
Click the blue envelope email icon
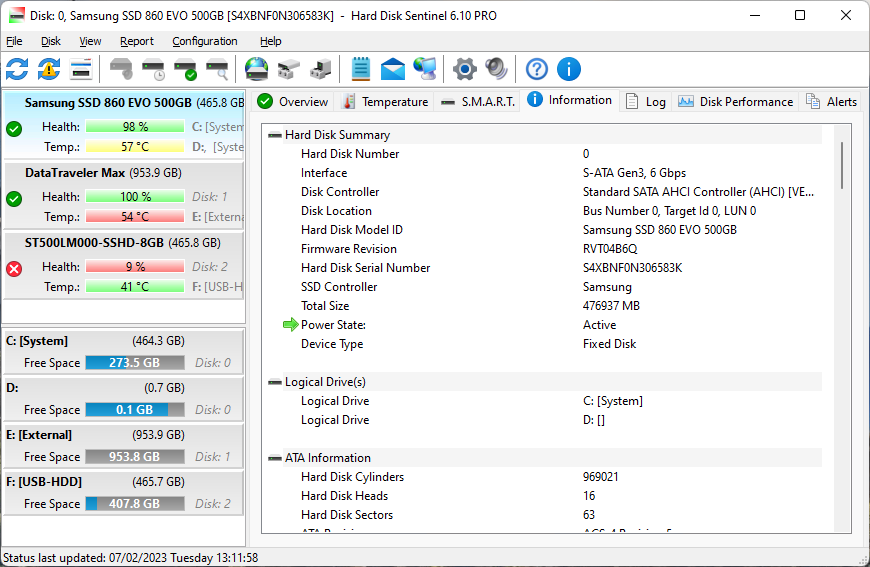(393, 69)
